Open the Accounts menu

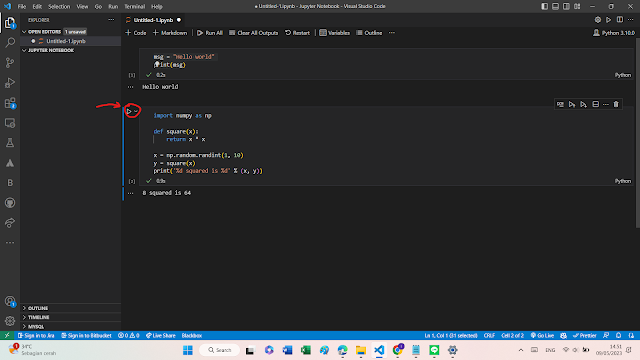click(10, 302)
